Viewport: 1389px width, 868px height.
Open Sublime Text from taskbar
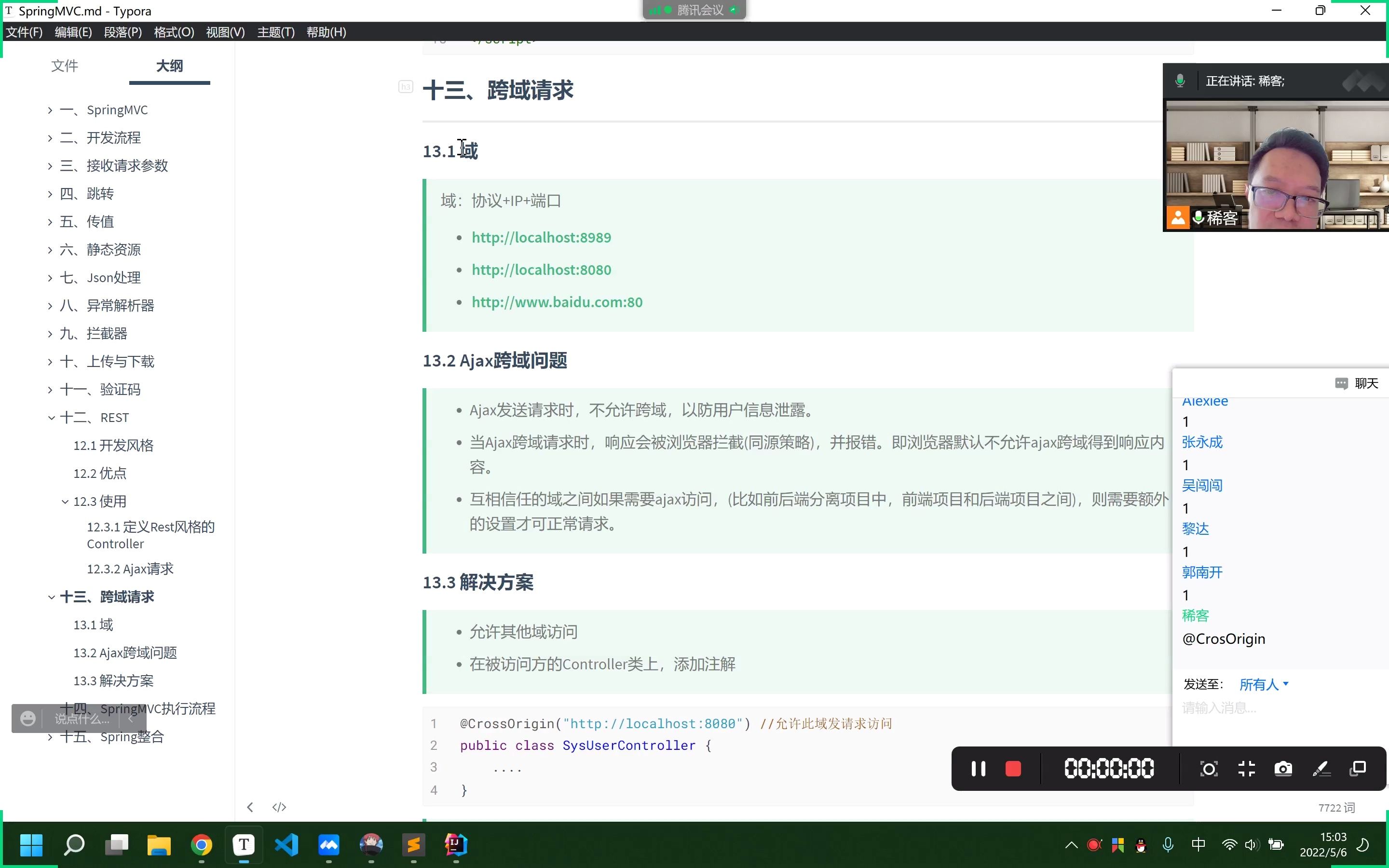[x=414, y=844]
